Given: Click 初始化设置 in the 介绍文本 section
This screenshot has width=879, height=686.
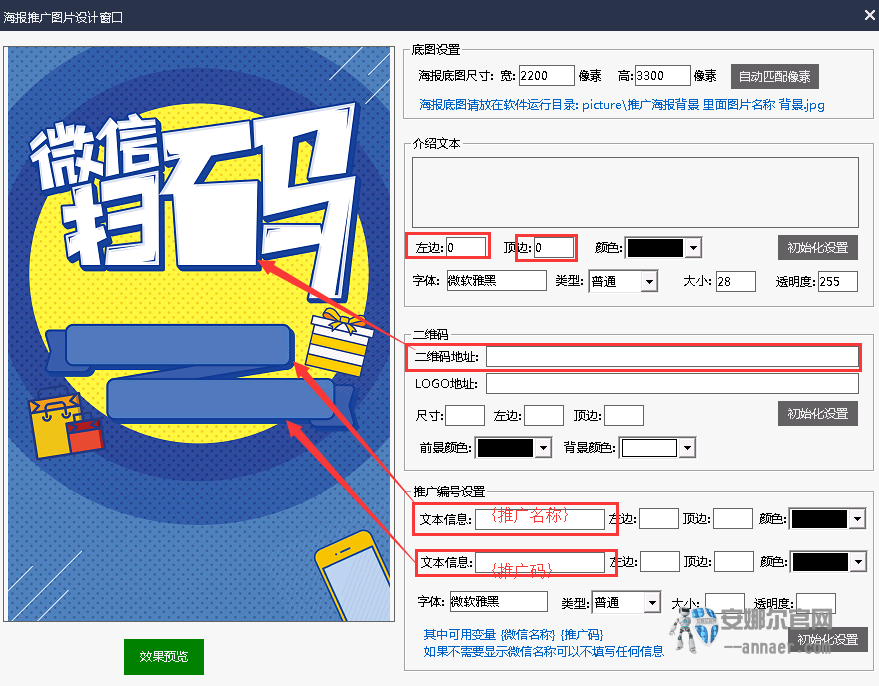Looking at the screenshot, I should (x=817, y=248).
